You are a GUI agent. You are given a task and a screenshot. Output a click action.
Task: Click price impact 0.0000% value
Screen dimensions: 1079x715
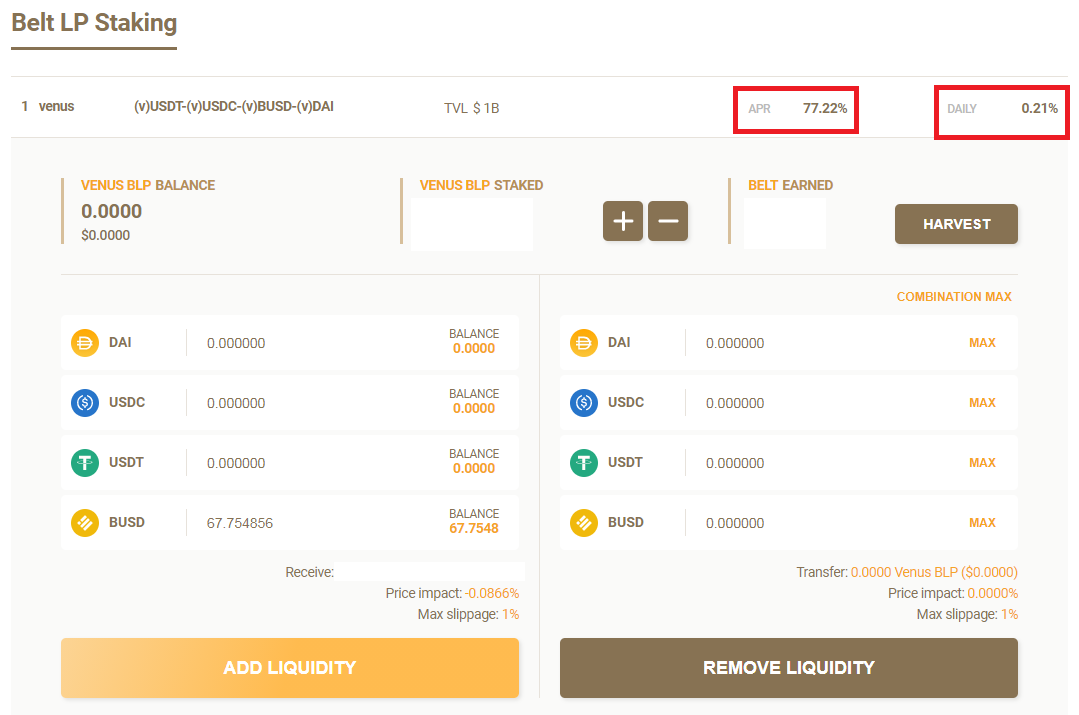pos(992,593)
